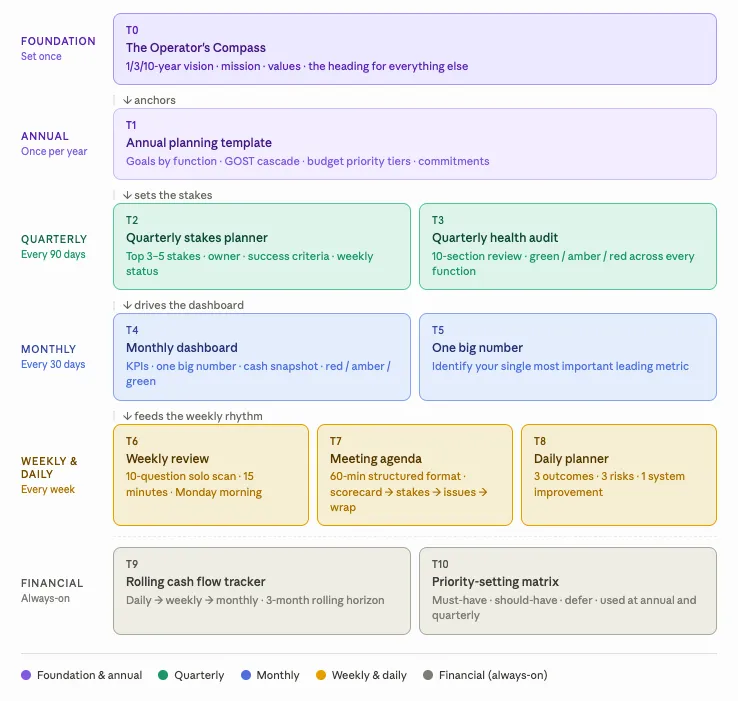Click the blue Monthly legend dot
Image resolution: width=738 pixels, height=701 pixels.
pos(246,675)
